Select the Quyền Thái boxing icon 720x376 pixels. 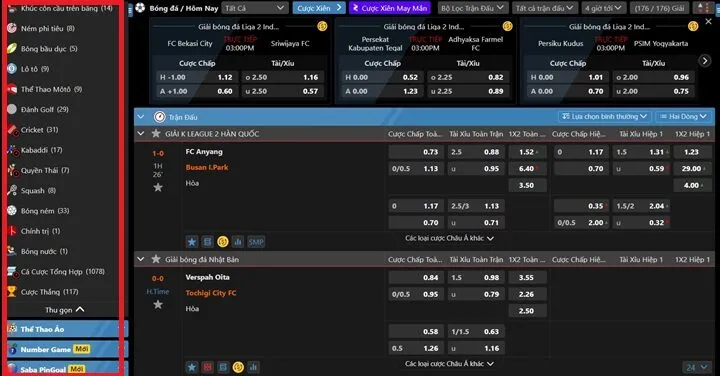tap(12, 170)
